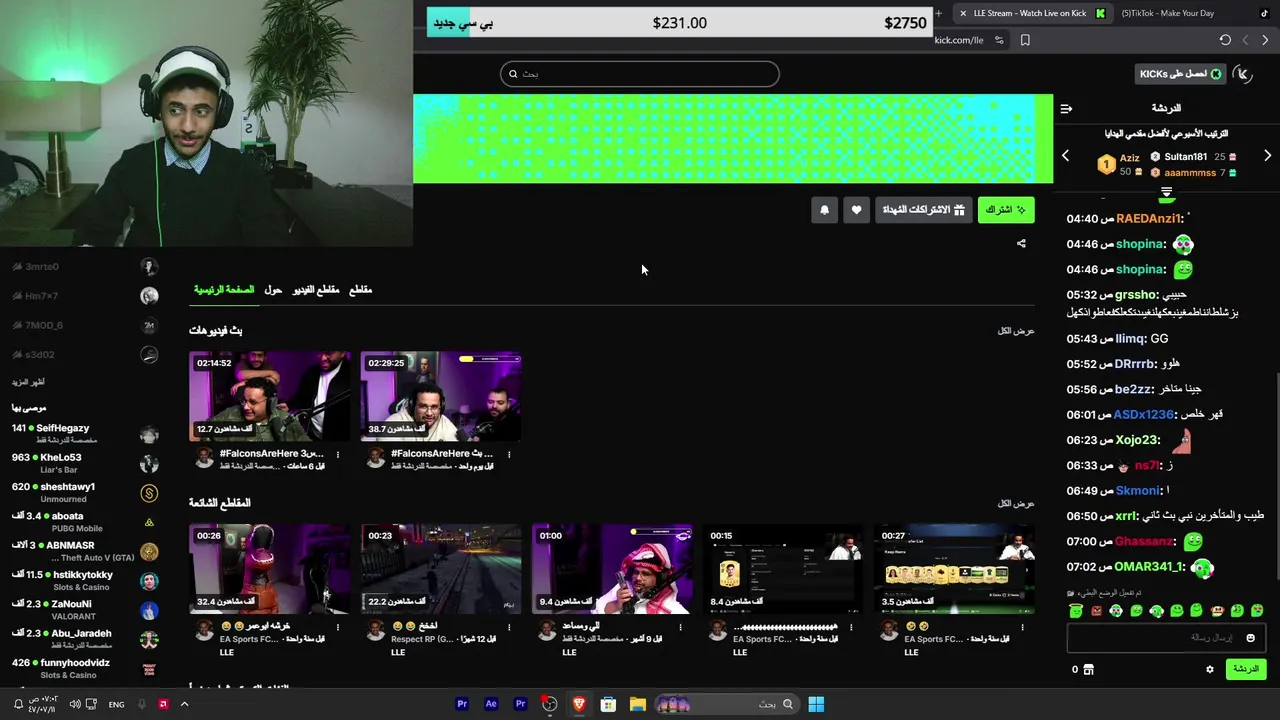Screen dimensions: 1280x720
Task: Play the 00:27 clip thumbnail
Action: point(955,569)
